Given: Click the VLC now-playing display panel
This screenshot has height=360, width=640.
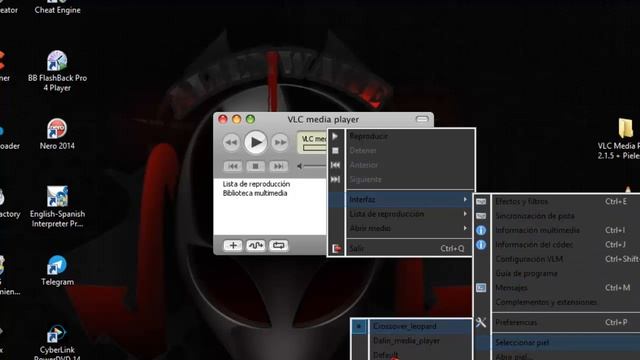Looking at the screenshot, I should [x=312, y=143].
